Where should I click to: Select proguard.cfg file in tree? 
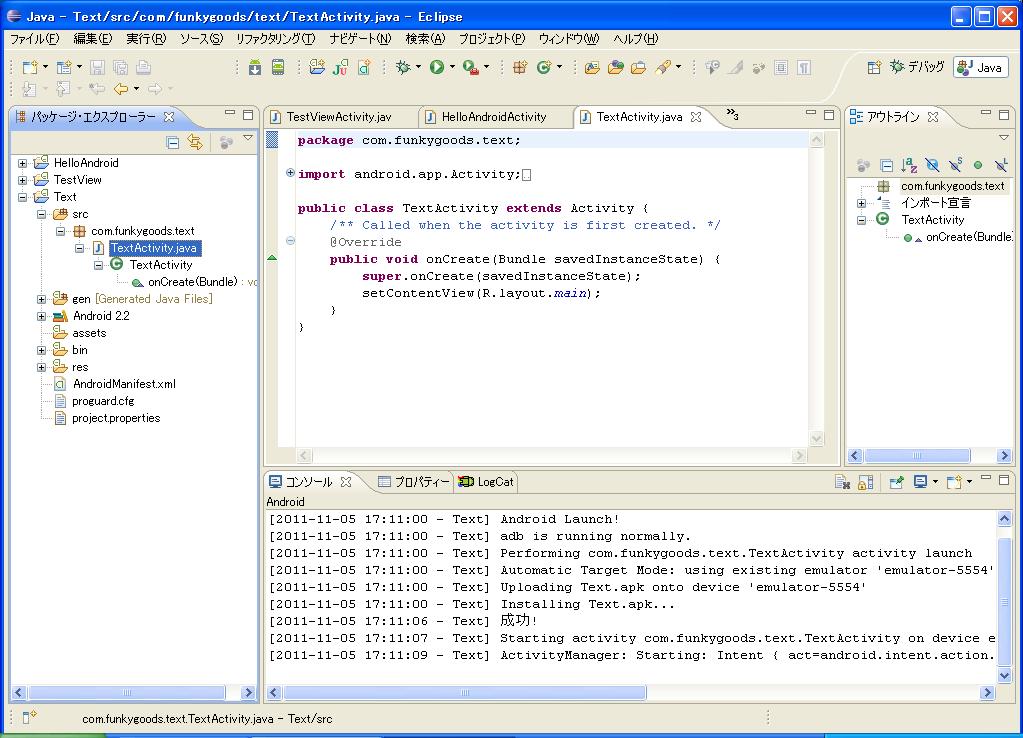pyautogui.click(x=103, y=401)
